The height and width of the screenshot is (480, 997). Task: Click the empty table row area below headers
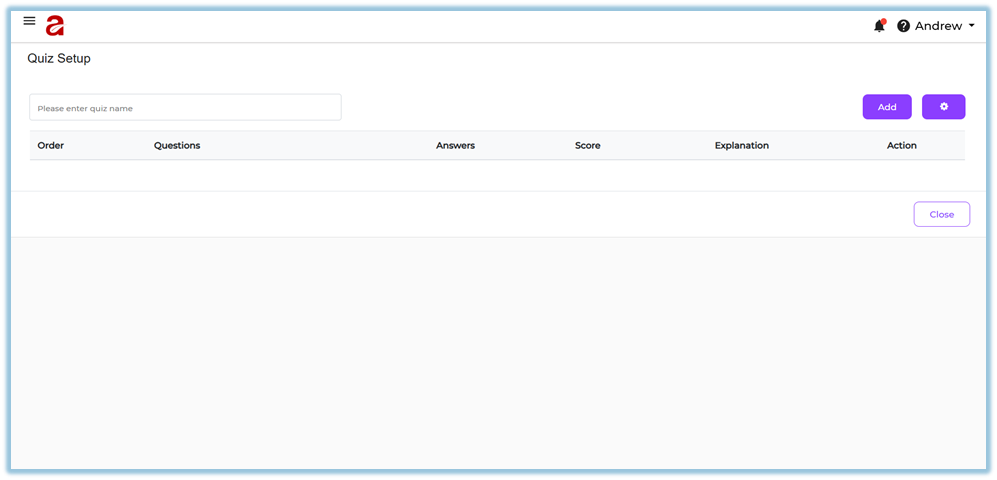tap(497, 175)
